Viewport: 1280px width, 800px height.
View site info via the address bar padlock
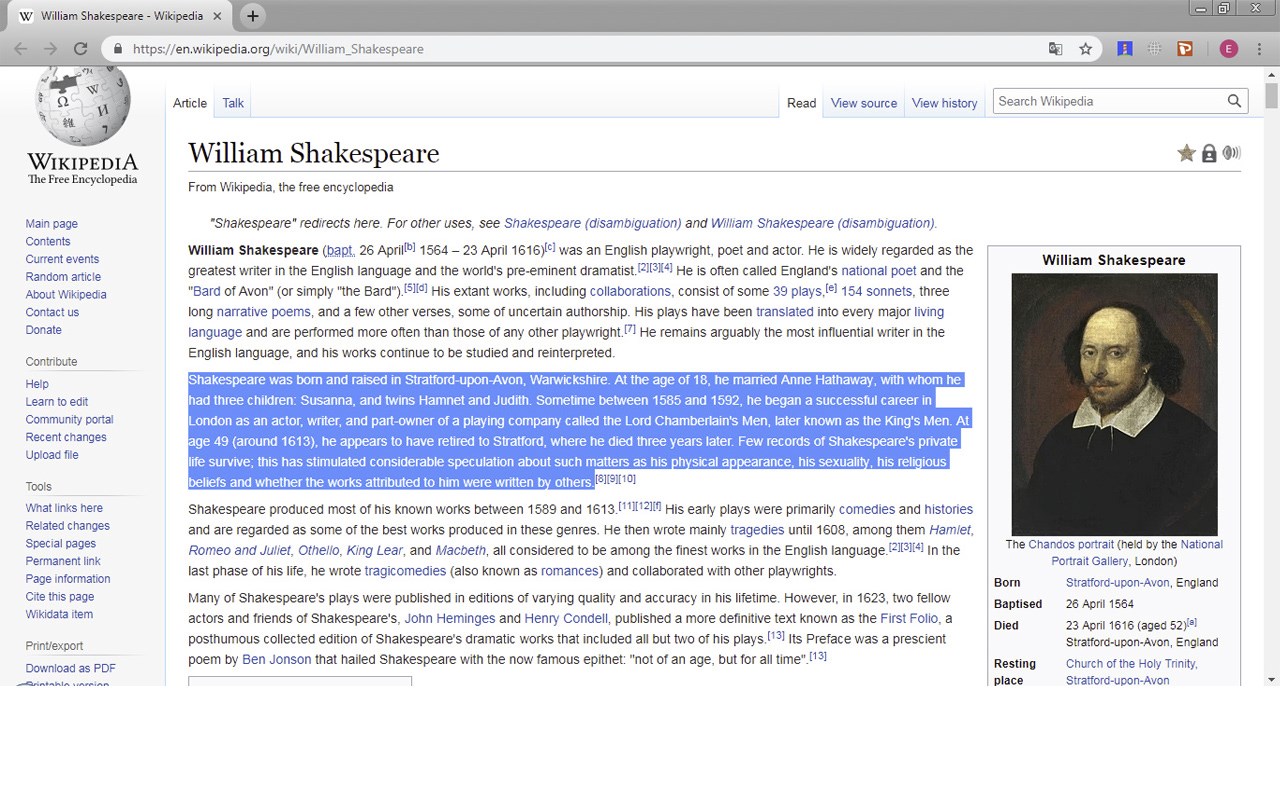pyautogui.click(x=118, y=49)
